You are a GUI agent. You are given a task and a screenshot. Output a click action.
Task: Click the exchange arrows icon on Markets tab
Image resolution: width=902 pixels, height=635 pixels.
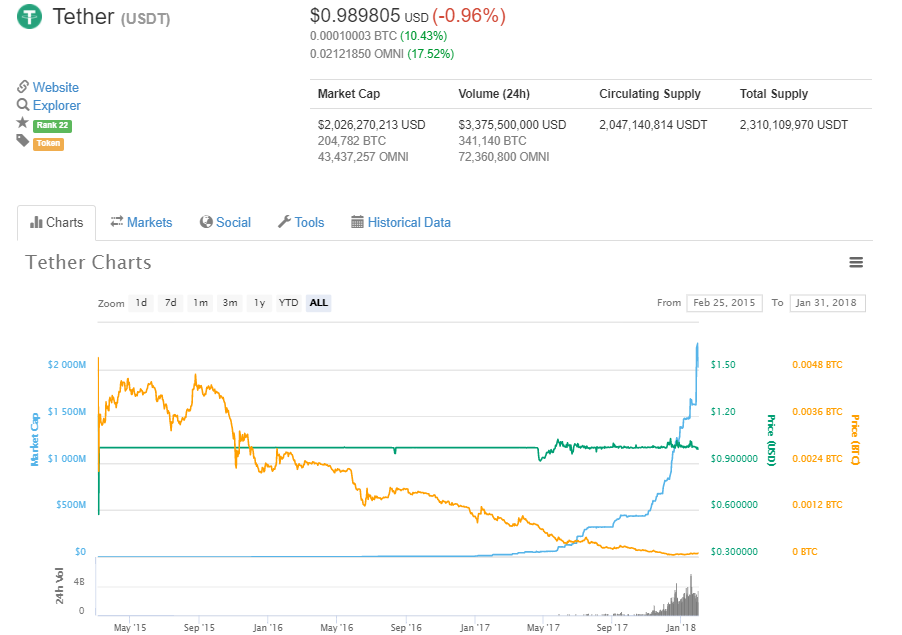click(117, 221)
